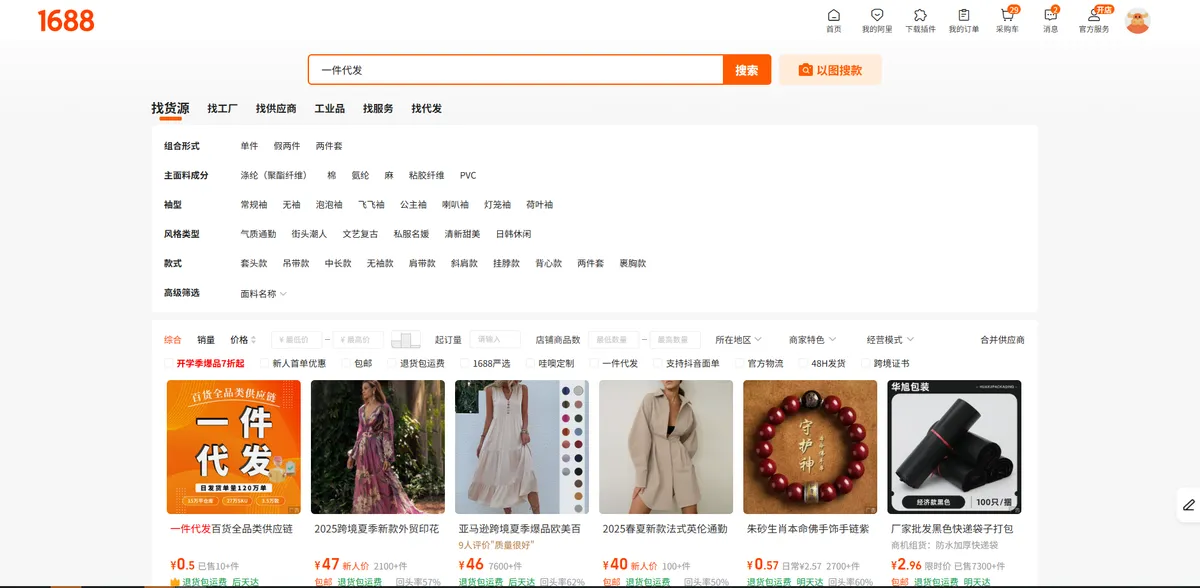The width and height of the screenshot is (1200, 588).
Task: Click the user avatar in the header
Action: pos(1137,21)
